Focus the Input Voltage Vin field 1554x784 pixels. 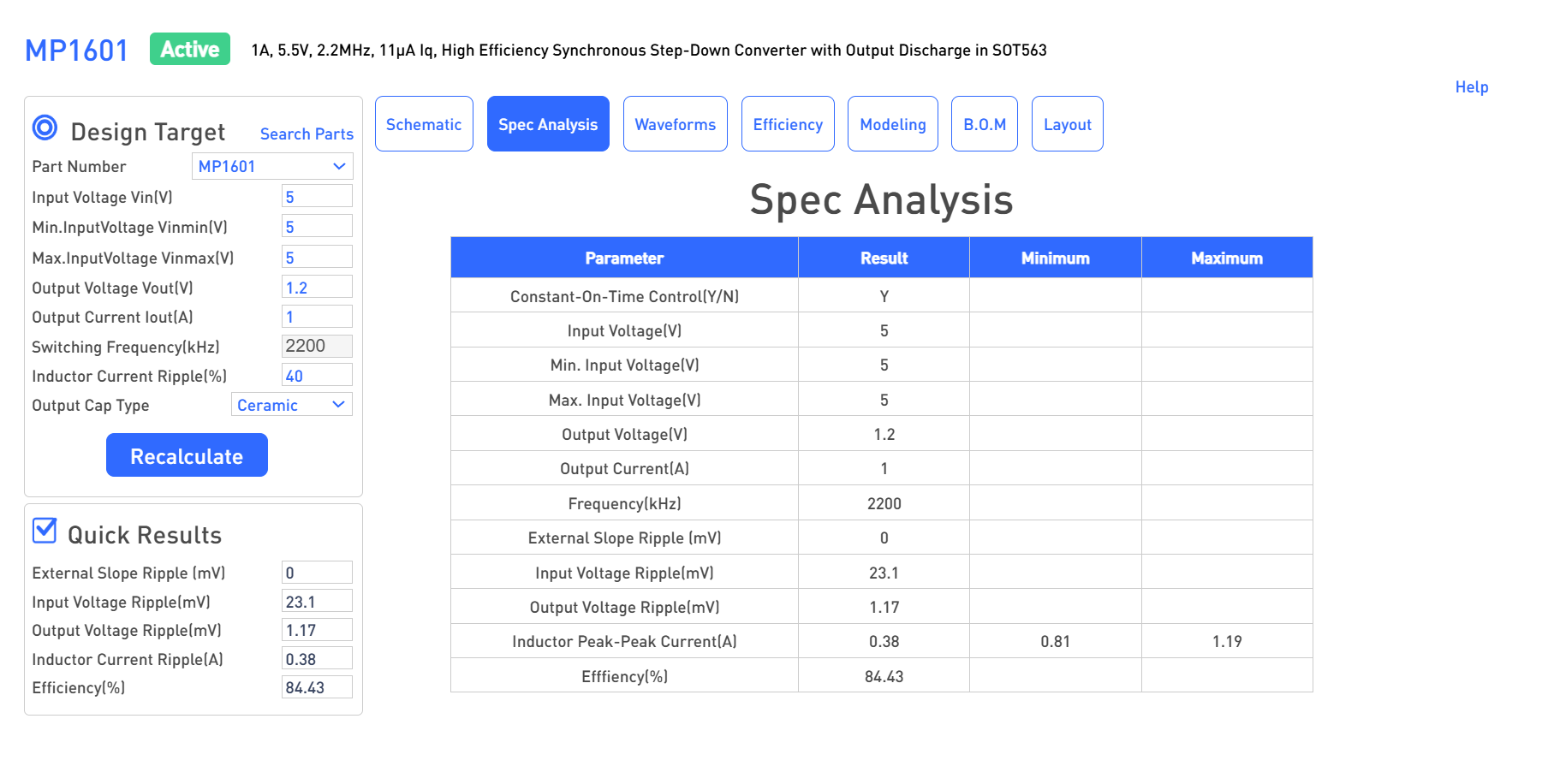[x=317, y=196]
